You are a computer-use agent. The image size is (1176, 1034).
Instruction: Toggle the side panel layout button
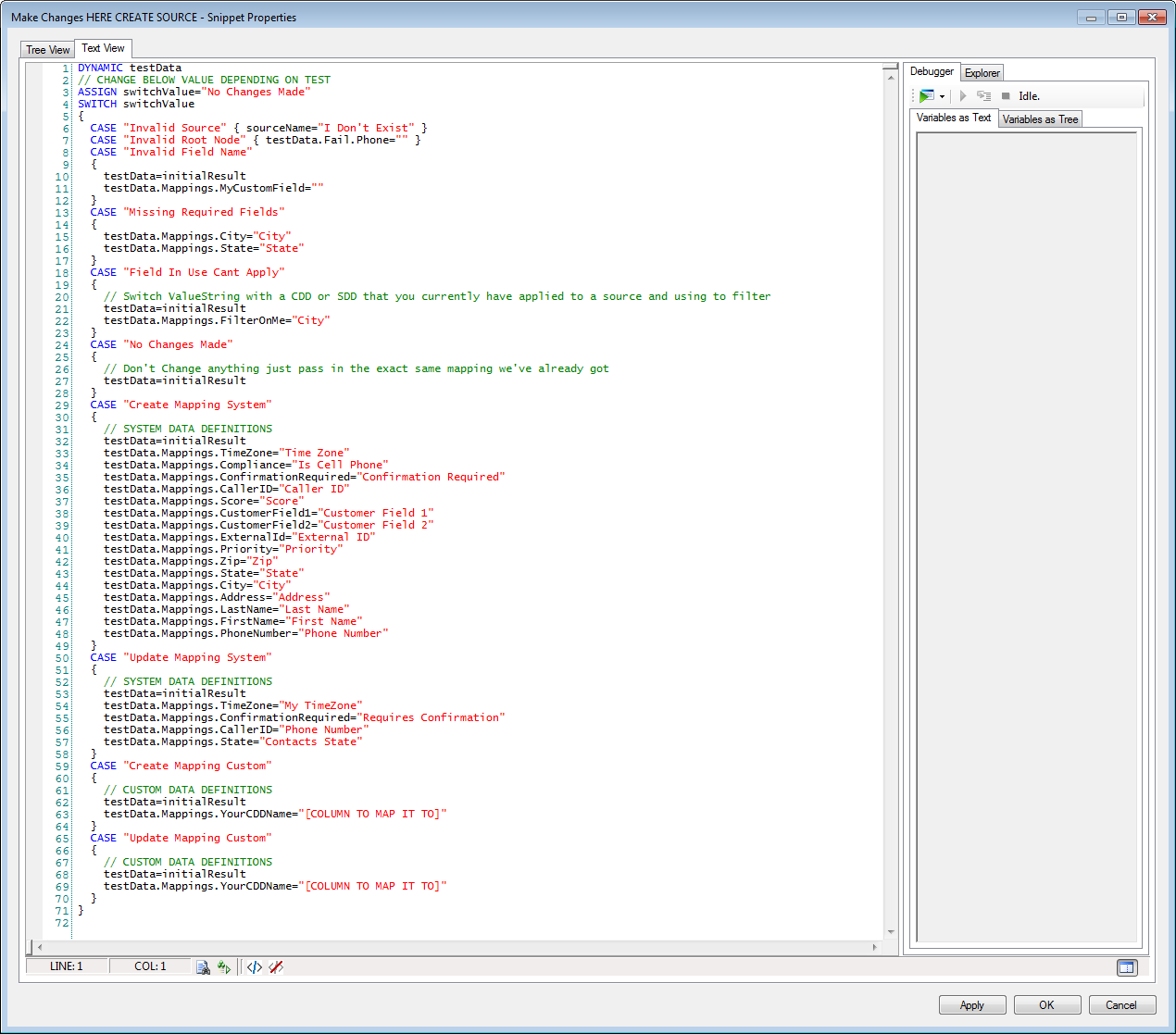point(1126,967)
